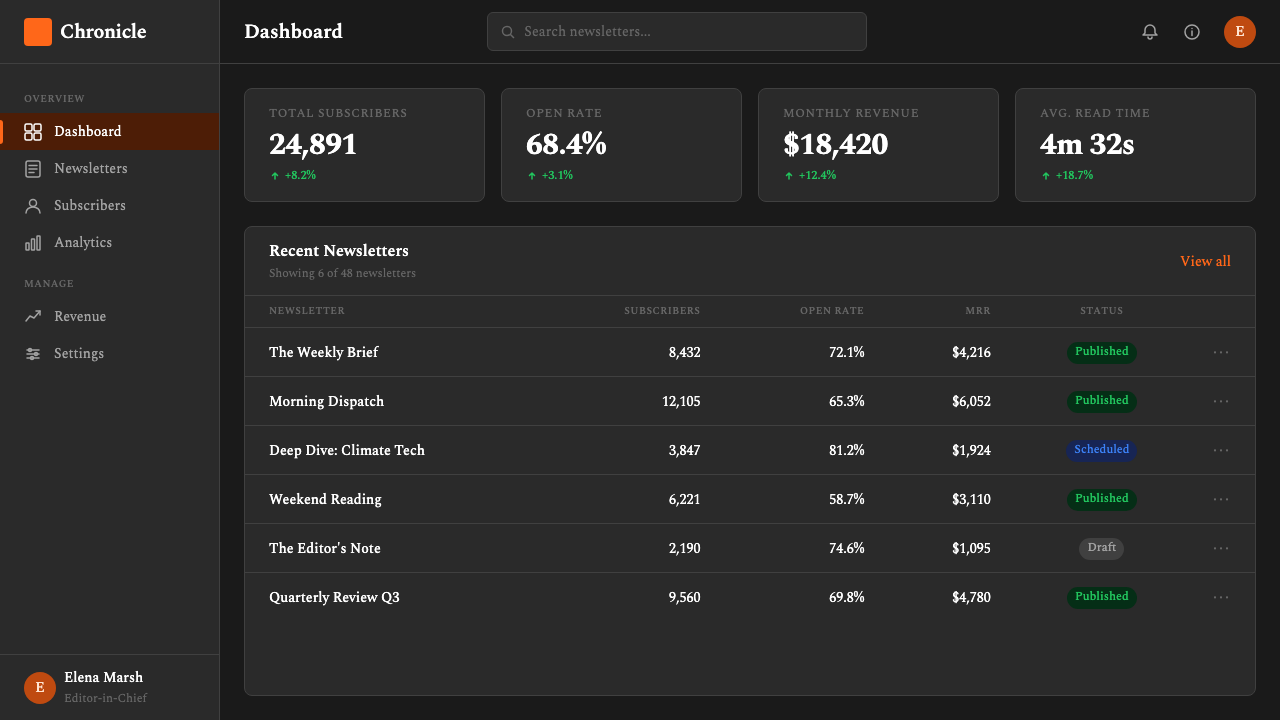Go to the Dashboard menu item
1280x720 pixels.
(110, 132)
